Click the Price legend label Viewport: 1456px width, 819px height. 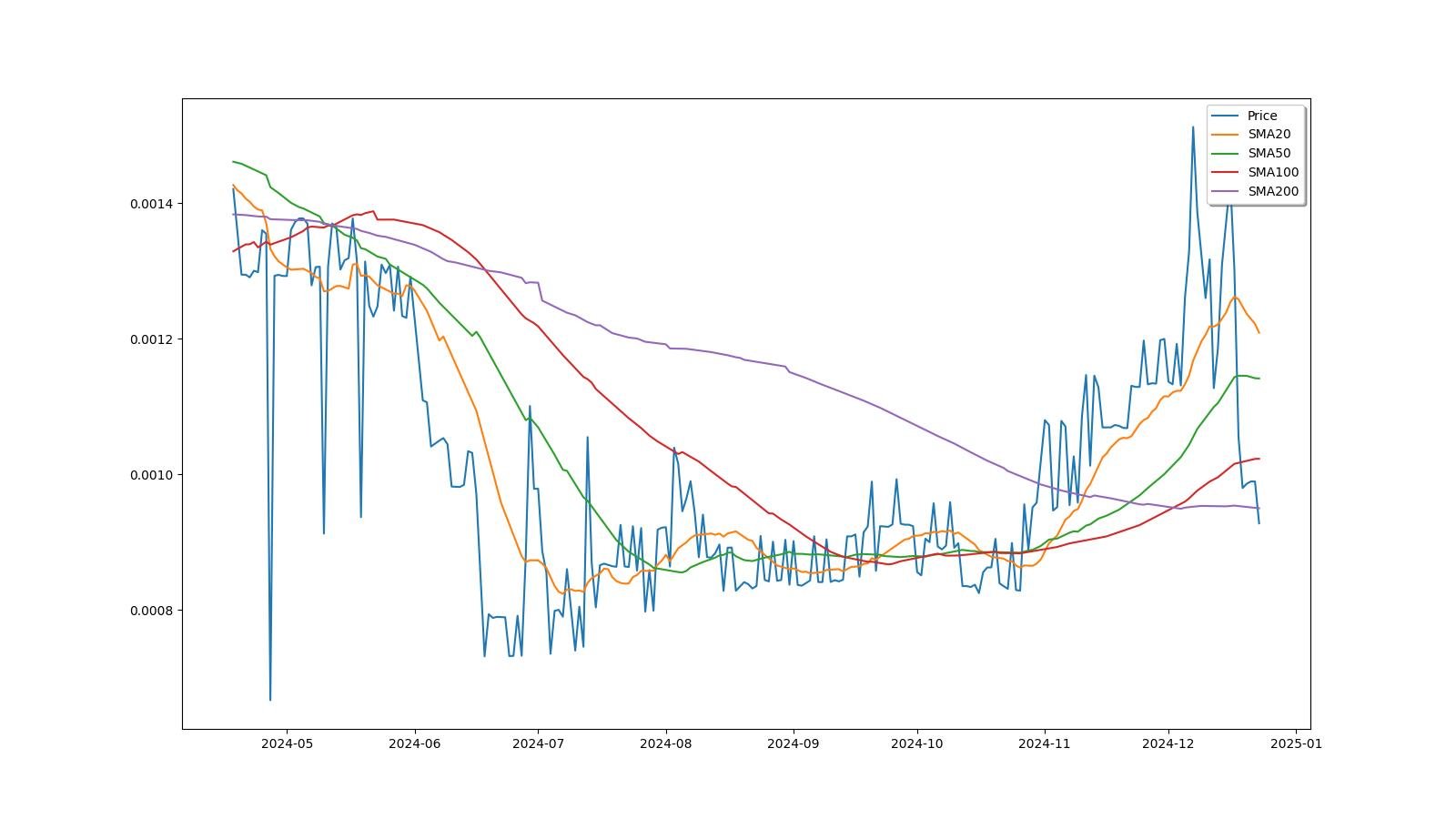1262,116
